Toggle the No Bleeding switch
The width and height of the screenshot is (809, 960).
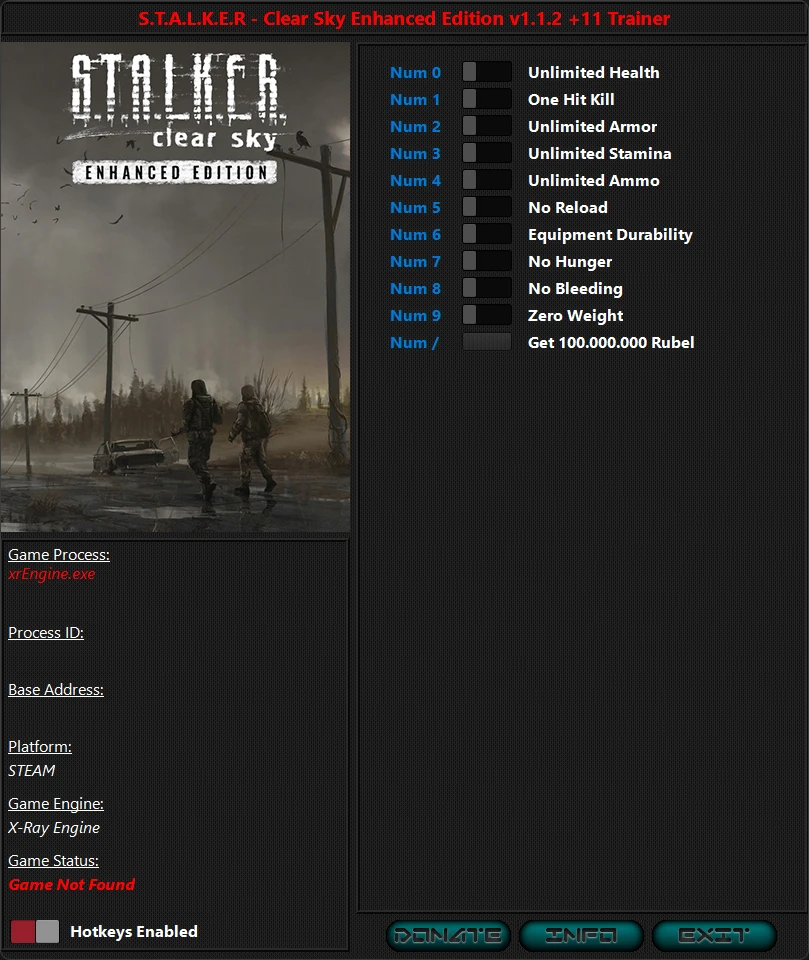tap(486, 288)
